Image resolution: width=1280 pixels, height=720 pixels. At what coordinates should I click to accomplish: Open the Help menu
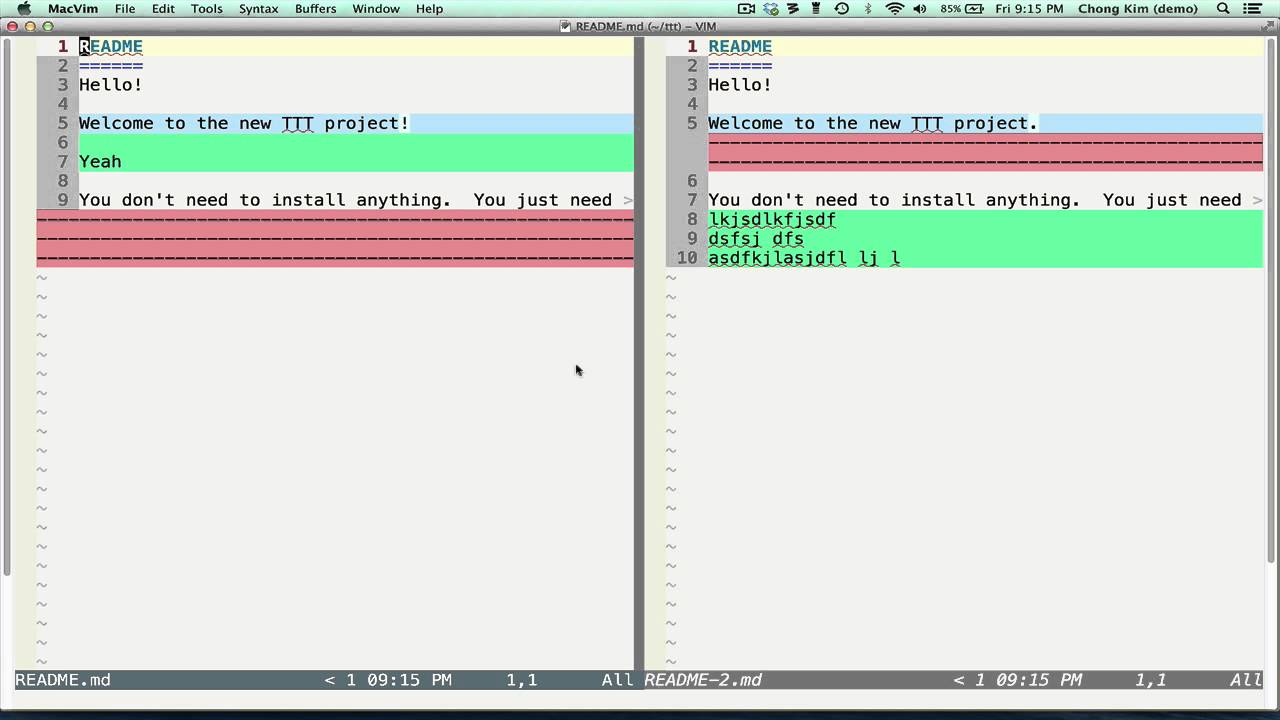429,9
